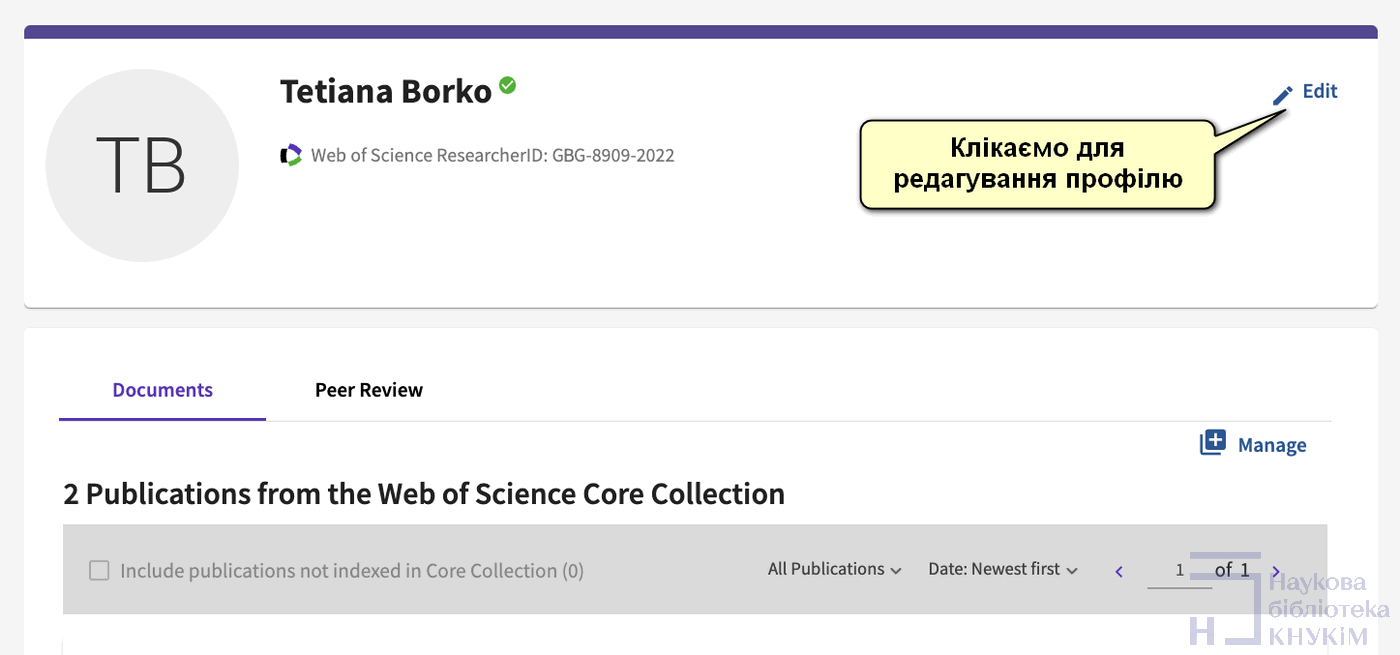The width and height of the screenshot is (1400, 655).
Task: Click the green verified checkmark badge
Action: 508,86
